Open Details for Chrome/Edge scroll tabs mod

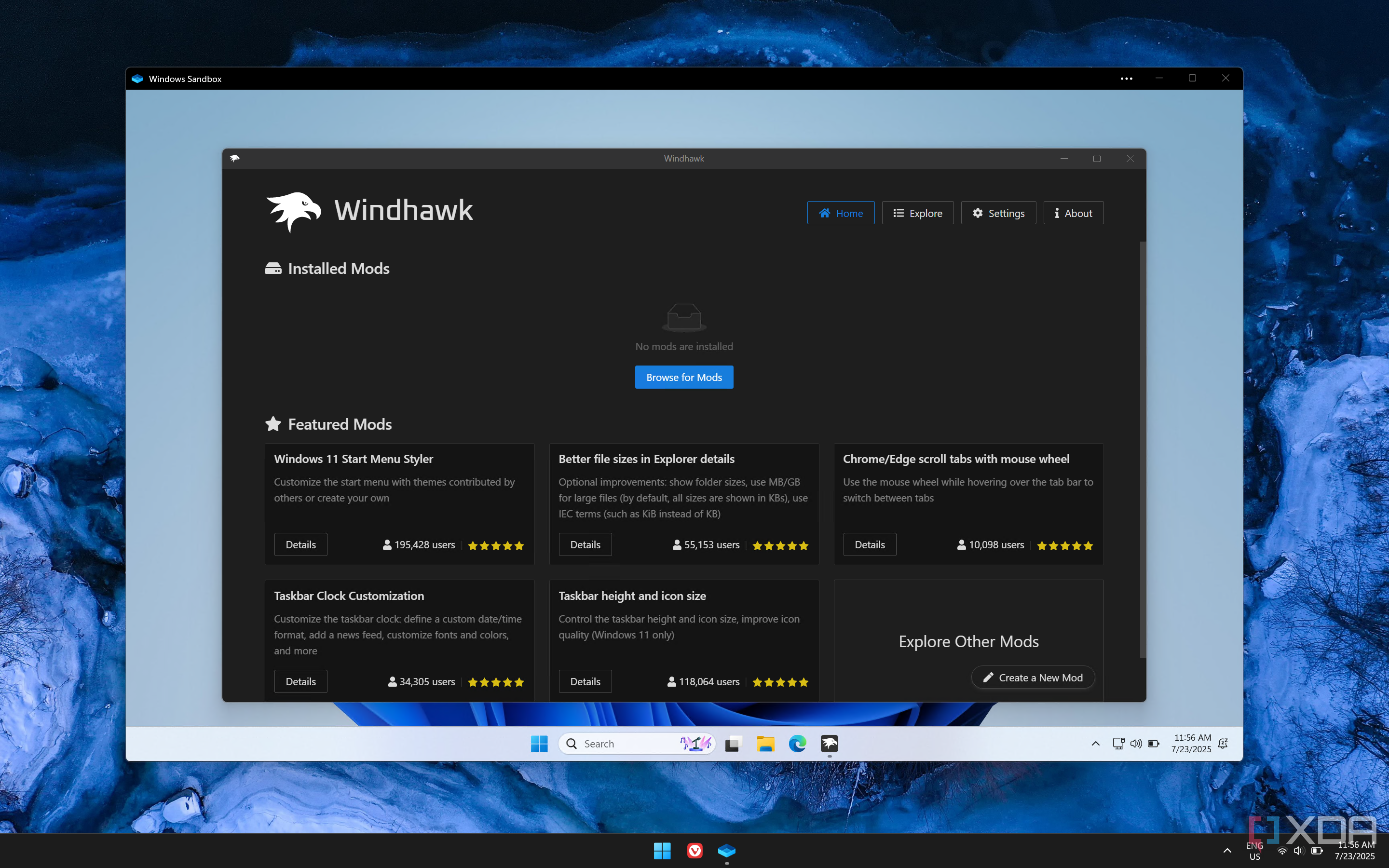click(x=870, y=544)
